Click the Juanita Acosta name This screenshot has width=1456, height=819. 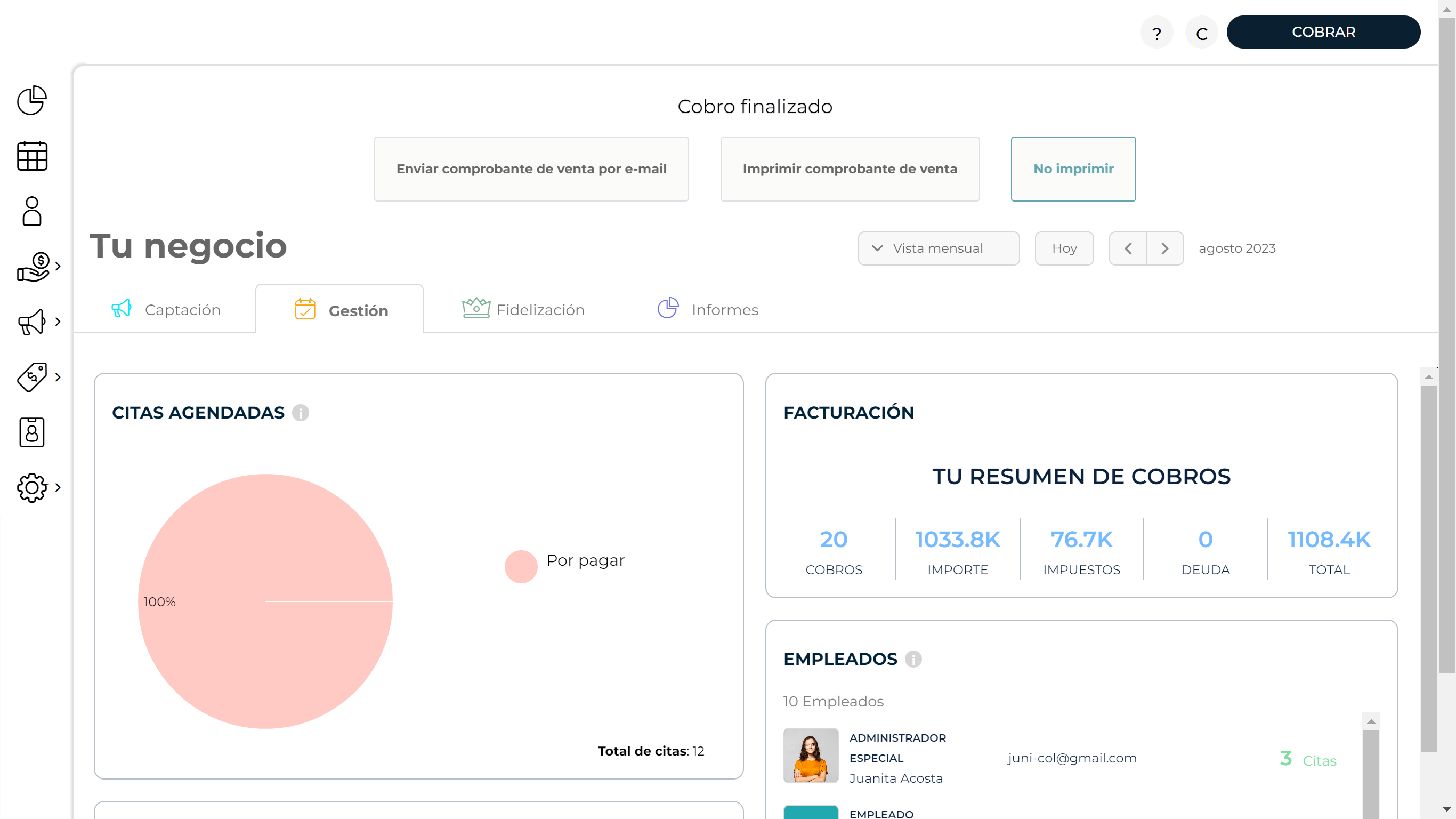point(896,778)
